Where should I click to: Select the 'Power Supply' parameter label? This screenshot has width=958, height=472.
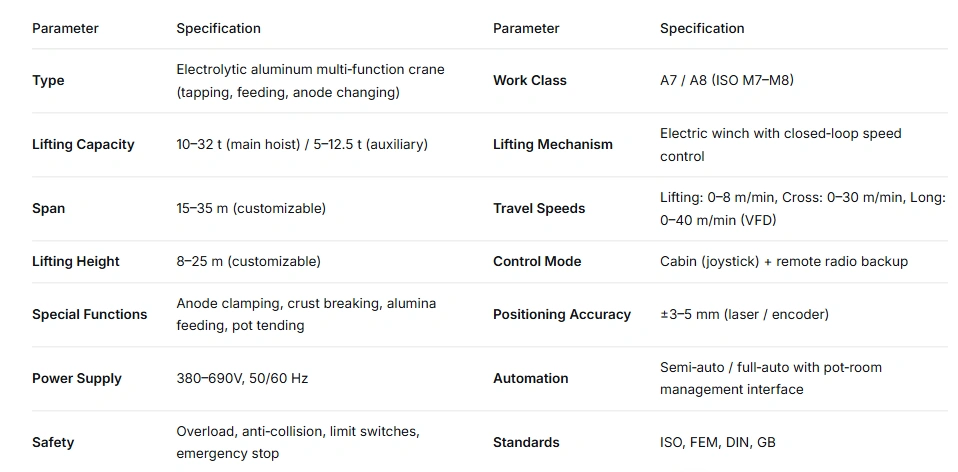coord(77,379)
